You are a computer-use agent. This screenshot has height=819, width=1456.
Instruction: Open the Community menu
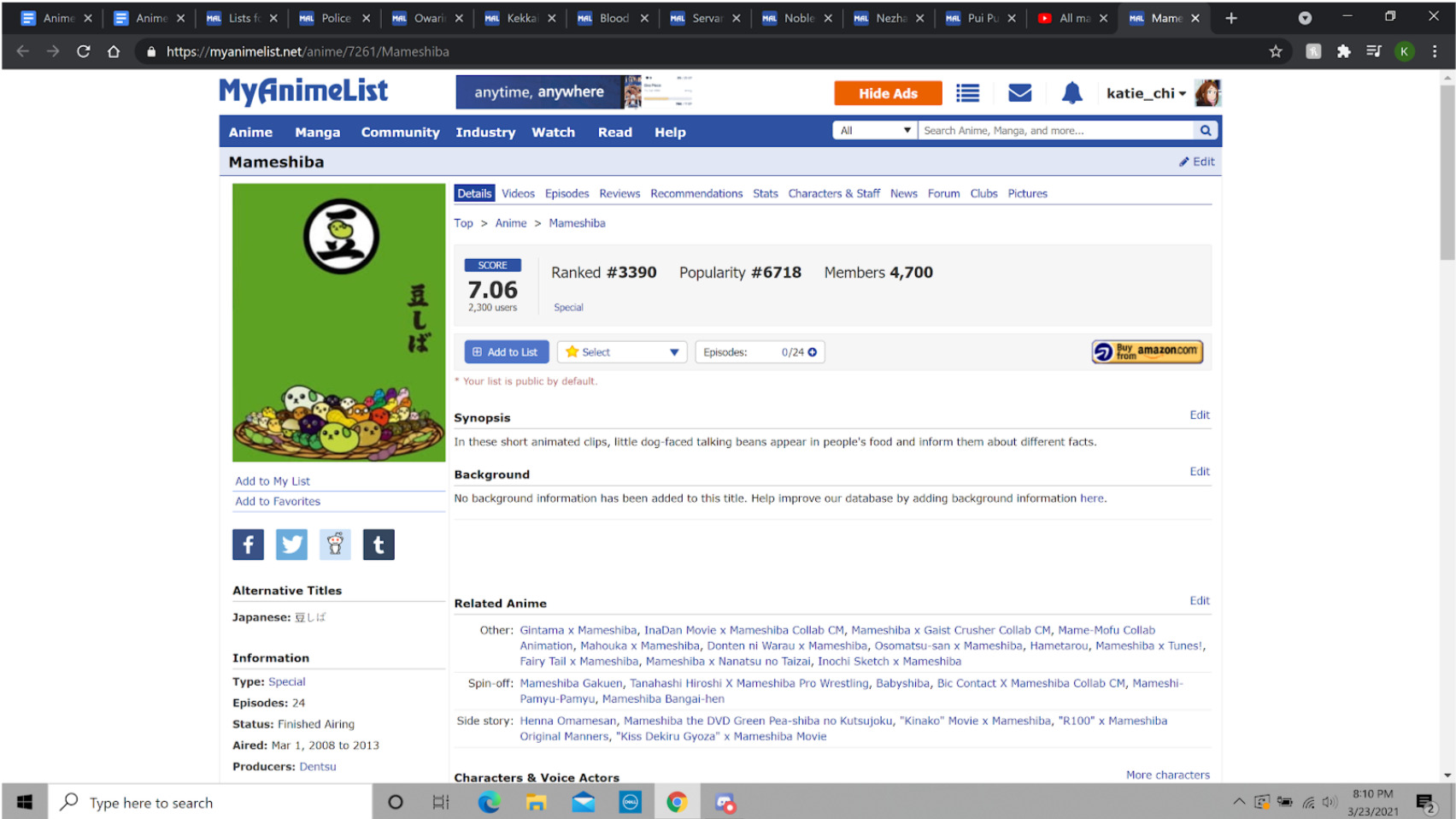pos(400,133)
